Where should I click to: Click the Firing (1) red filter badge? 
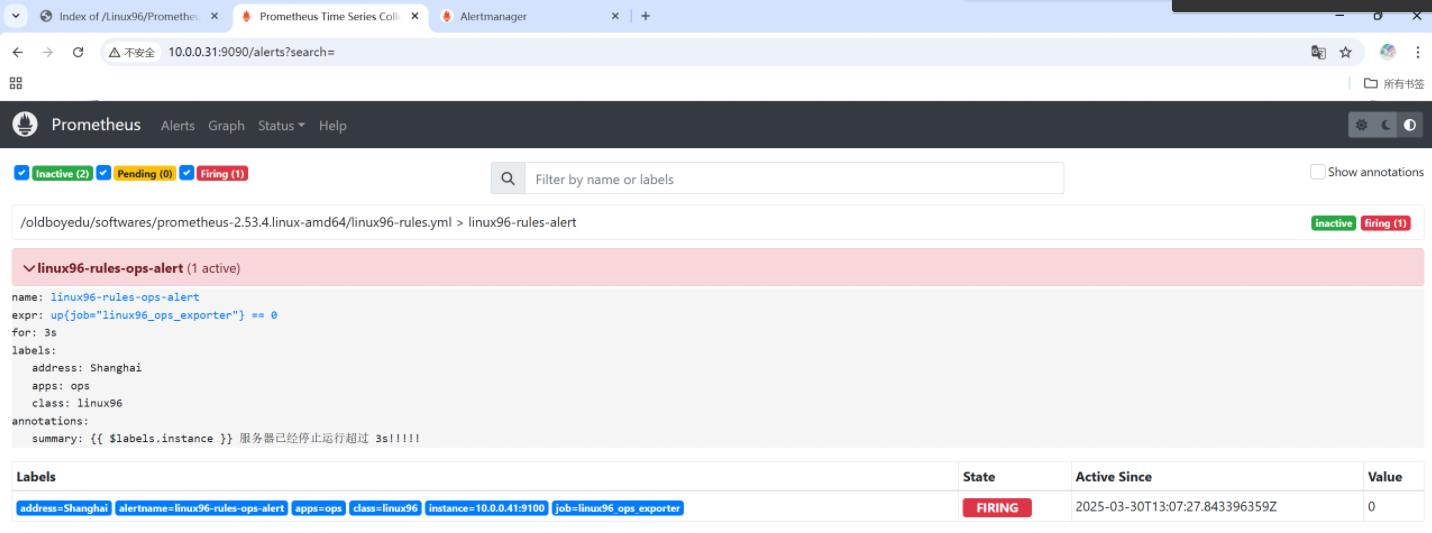[x=222, y=173]
